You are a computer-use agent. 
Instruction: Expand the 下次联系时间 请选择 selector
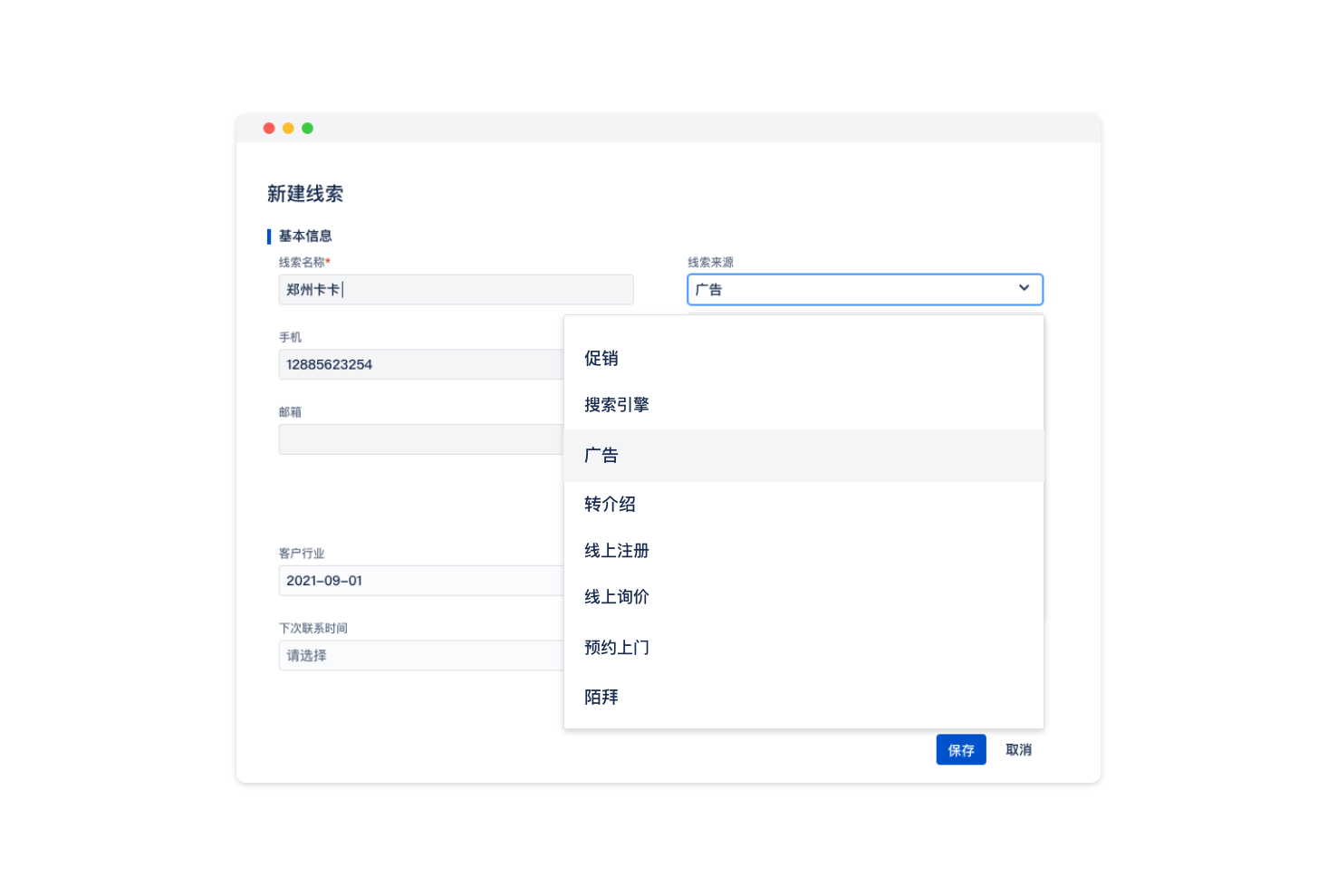click(421, 656)
